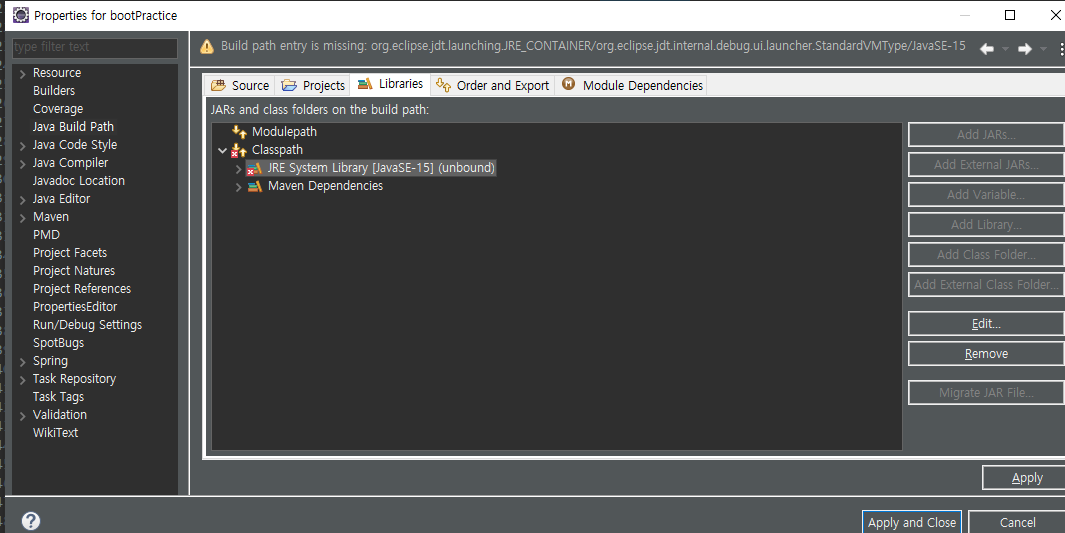The width and height of the screenshot is (1065, 533).
Task: Open the WikiText page
Action: pos(55,433)
